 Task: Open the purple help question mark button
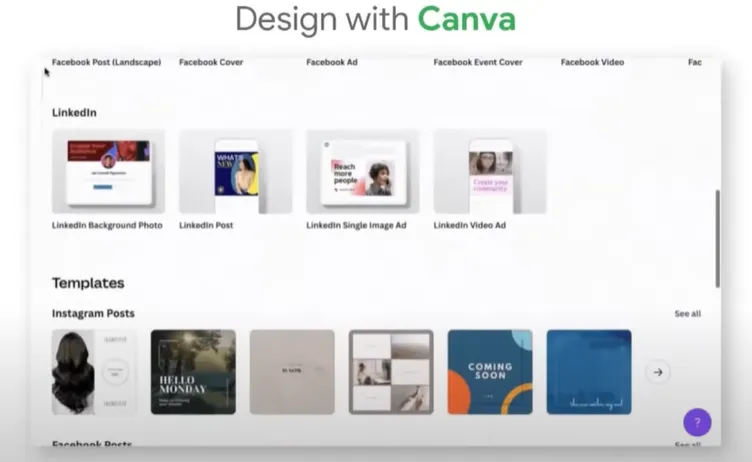tap(697, 422)
